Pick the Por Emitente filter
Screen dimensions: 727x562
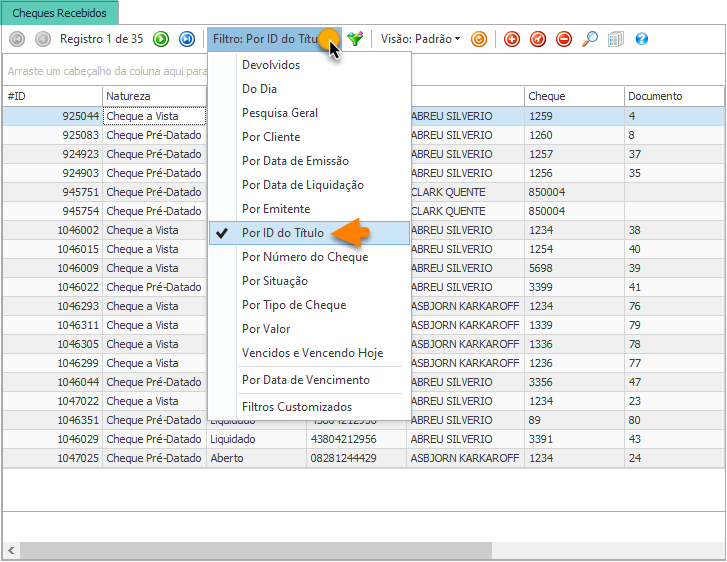tap(309, 209)
